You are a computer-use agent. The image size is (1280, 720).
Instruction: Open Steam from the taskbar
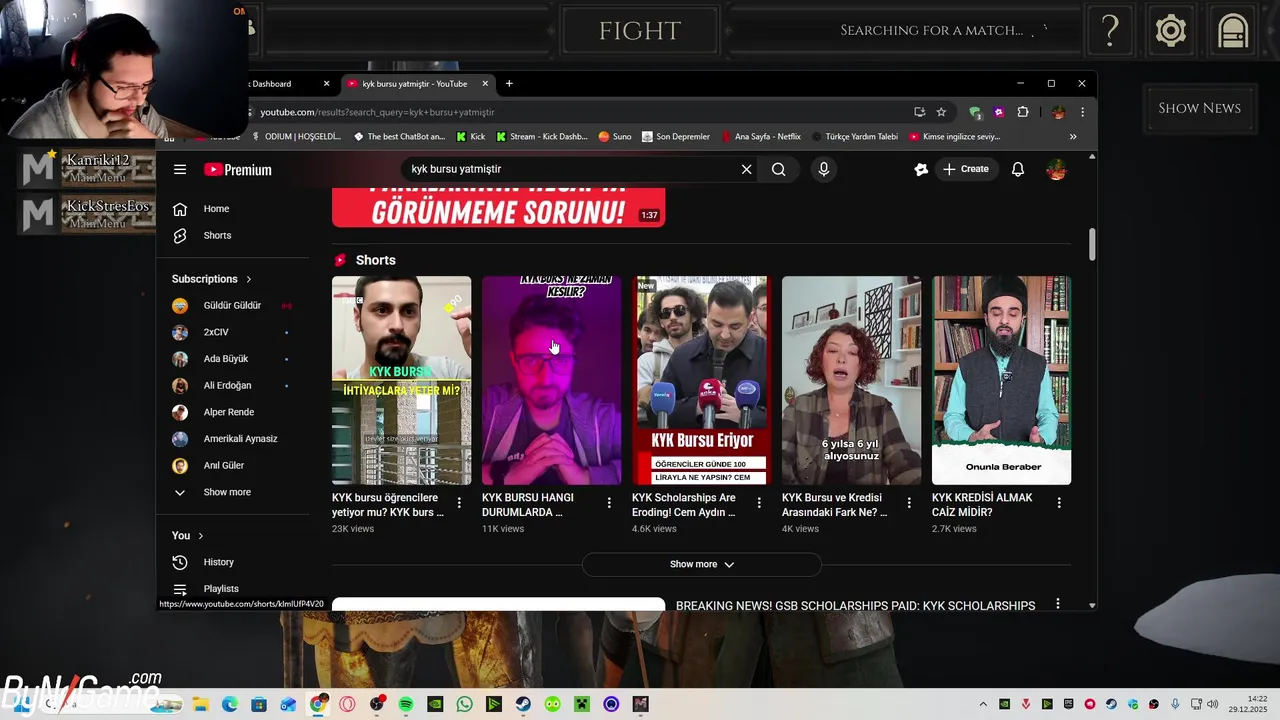click(523, 704)
